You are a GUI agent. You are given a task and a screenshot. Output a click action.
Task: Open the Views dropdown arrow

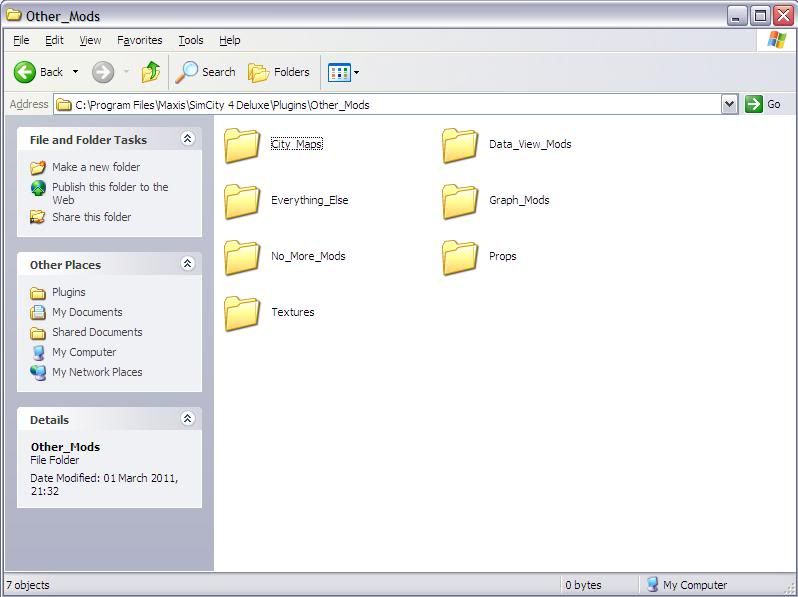(x=356, y=72)
